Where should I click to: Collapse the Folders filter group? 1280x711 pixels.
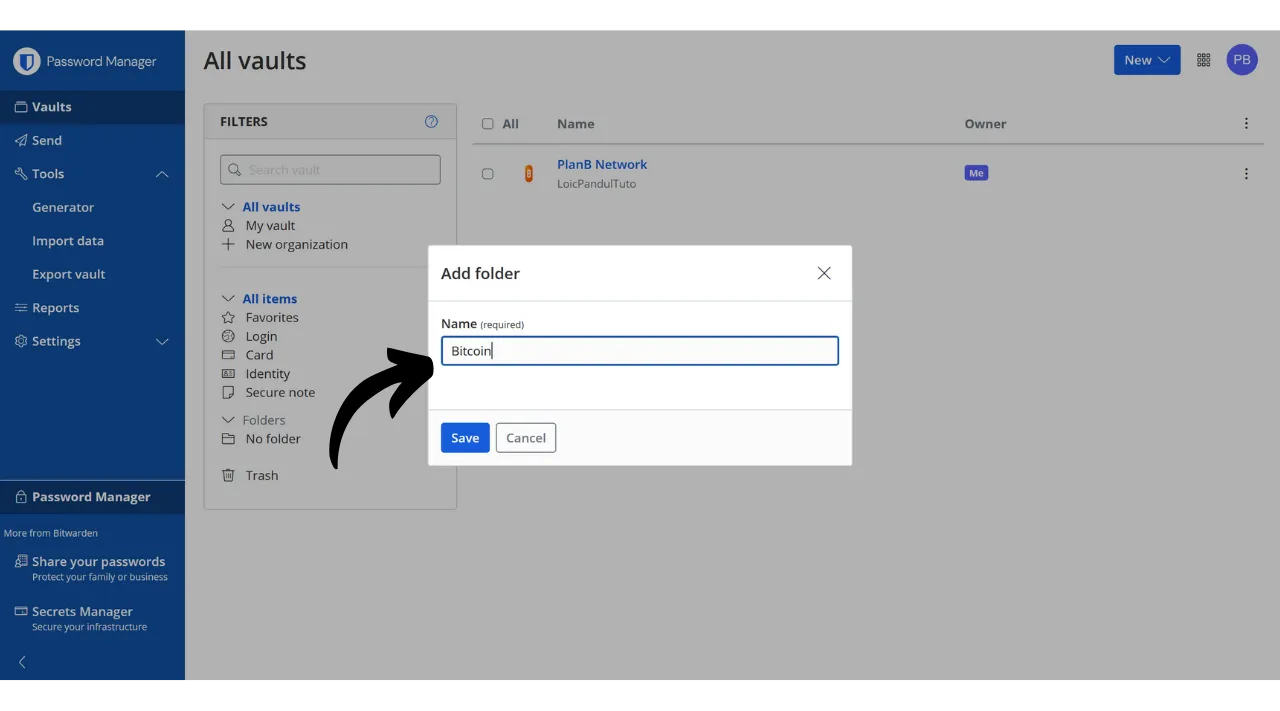[228, 420]
